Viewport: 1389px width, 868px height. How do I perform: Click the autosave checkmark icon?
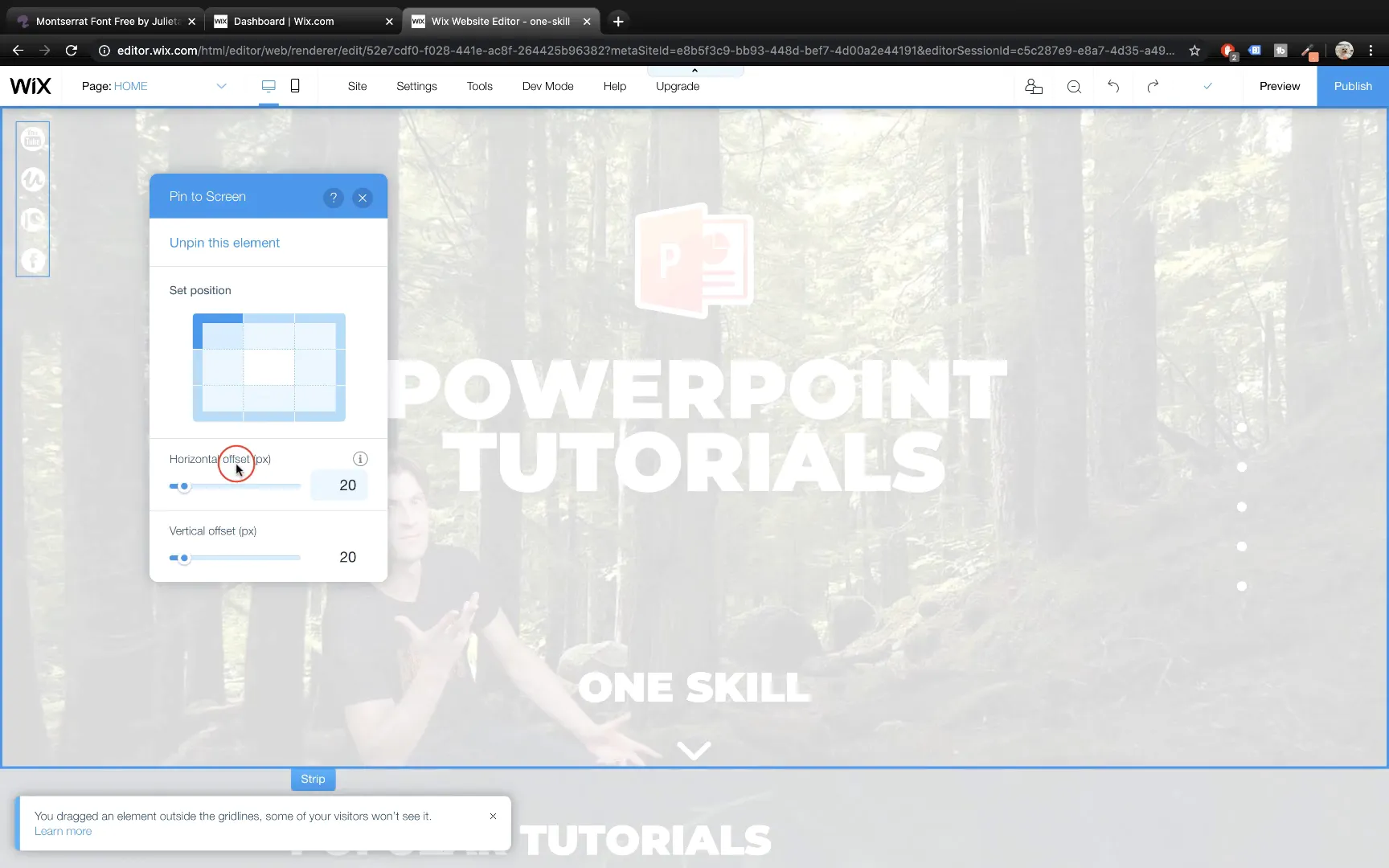click(1207, 86)
